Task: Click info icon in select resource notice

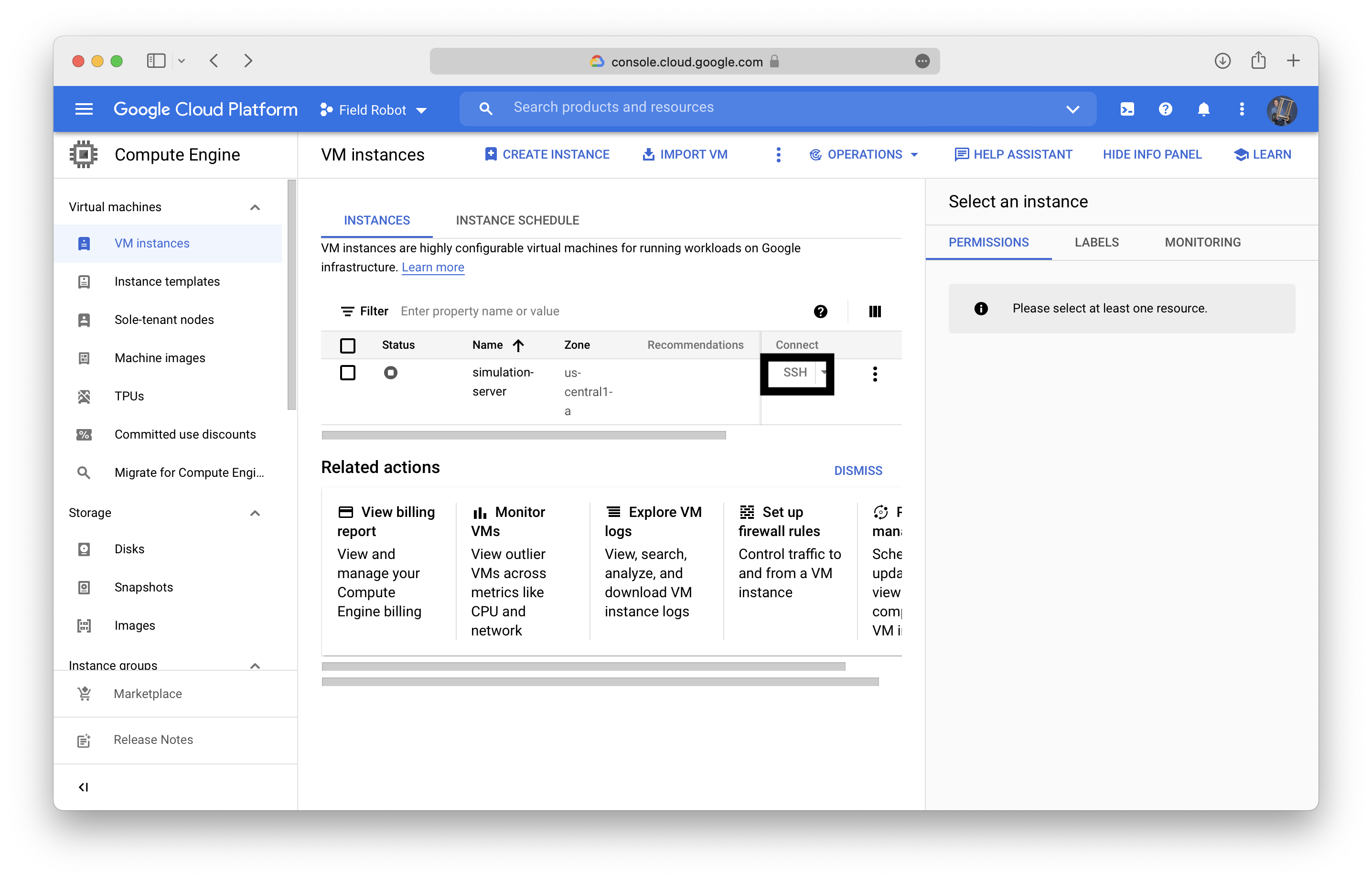Action: [x=980, y=308]
